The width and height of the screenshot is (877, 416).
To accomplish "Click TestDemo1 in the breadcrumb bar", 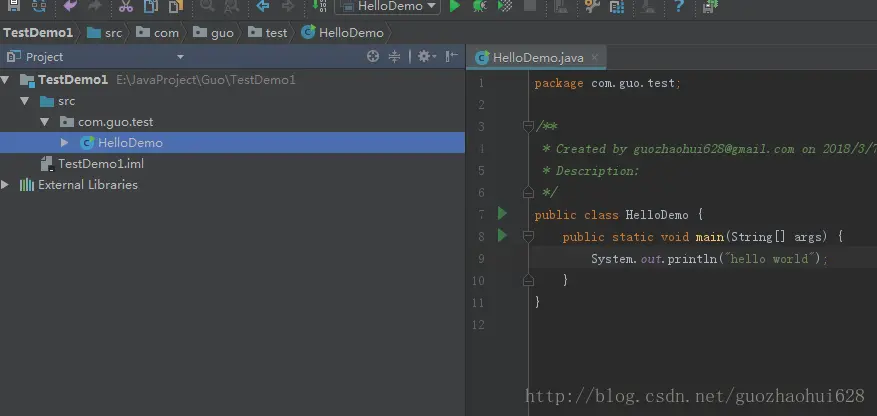I will (38, 33).
